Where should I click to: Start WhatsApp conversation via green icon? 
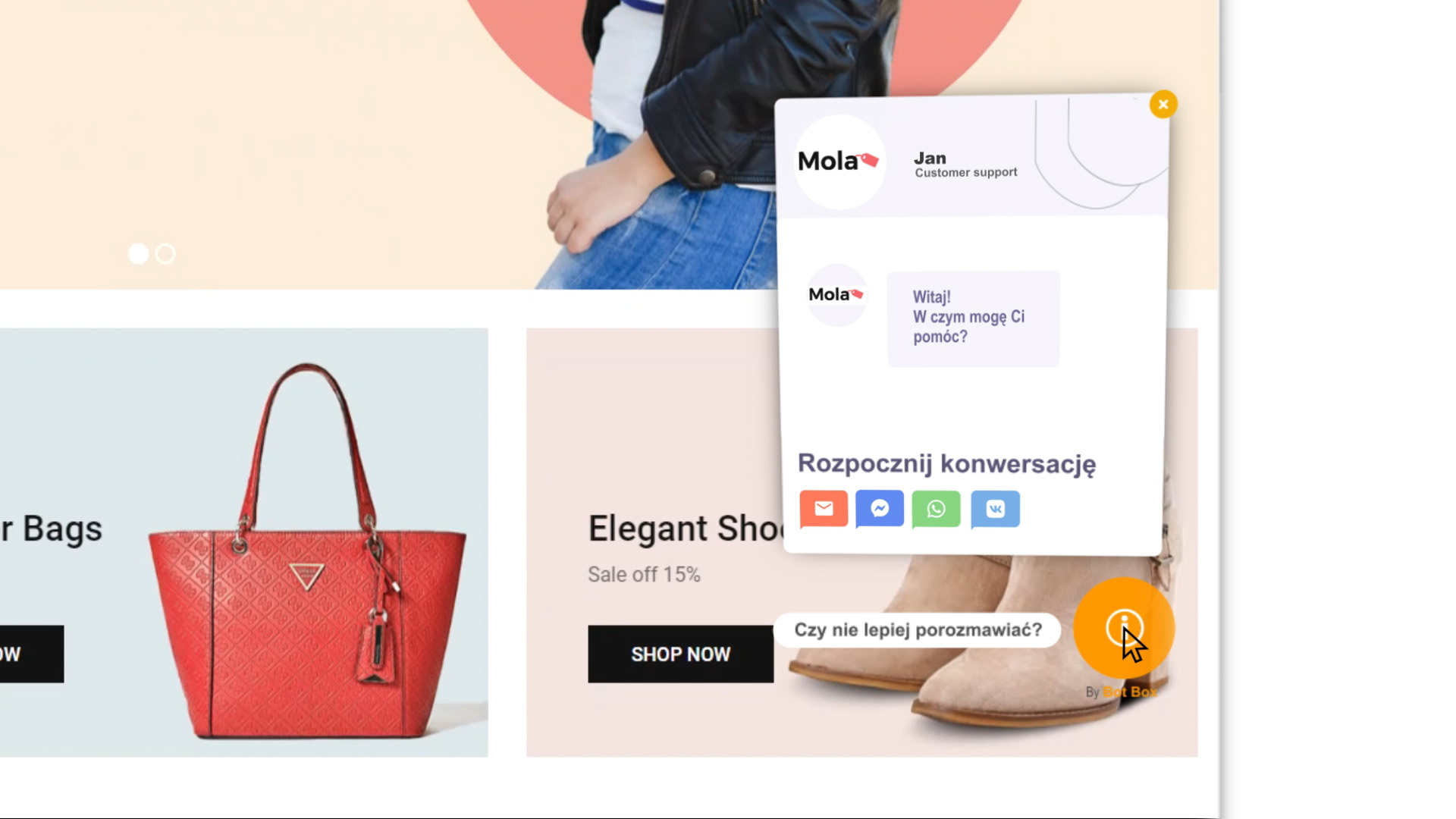(936, 508)
